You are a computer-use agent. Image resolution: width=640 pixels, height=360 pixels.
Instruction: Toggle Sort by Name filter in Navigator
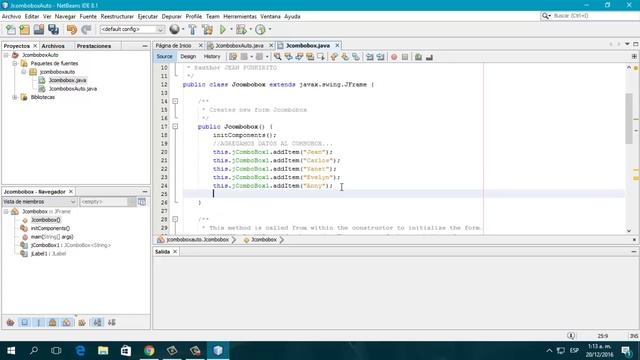click(x=97, y=322)
